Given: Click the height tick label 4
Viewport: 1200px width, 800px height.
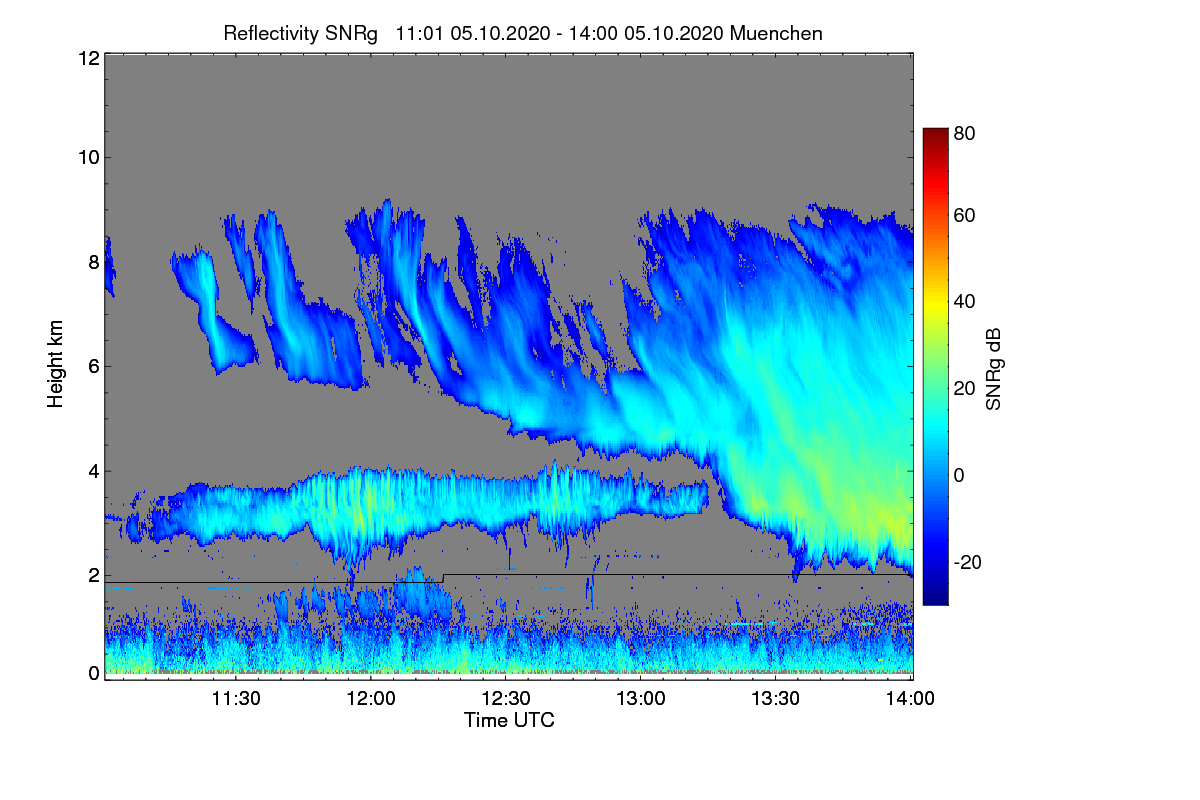Looking at the screenshot, I should pos(94,470).
